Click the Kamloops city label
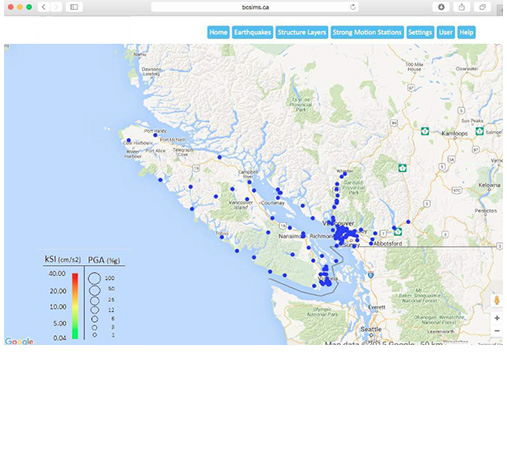This screenshot has width=507, height=472. [x=454, y=133]
